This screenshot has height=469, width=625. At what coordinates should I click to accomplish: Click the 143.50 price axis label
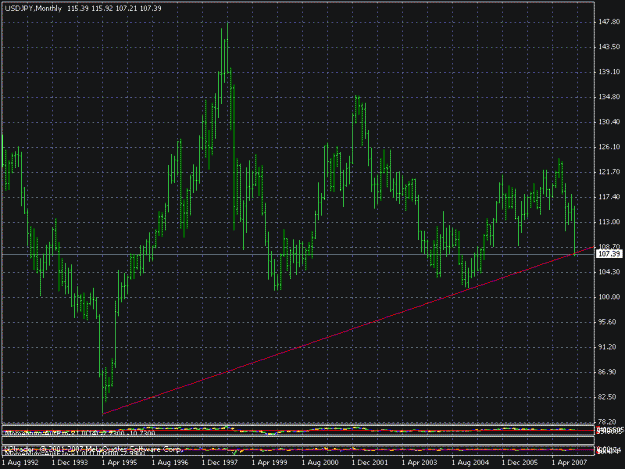click(609, 47)
